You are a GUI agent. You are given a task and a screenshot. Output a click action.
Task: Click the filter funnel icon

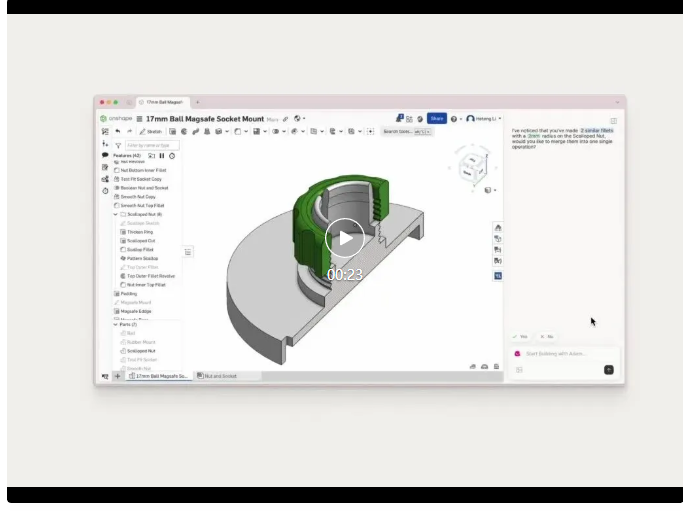[x=118, y=146]
